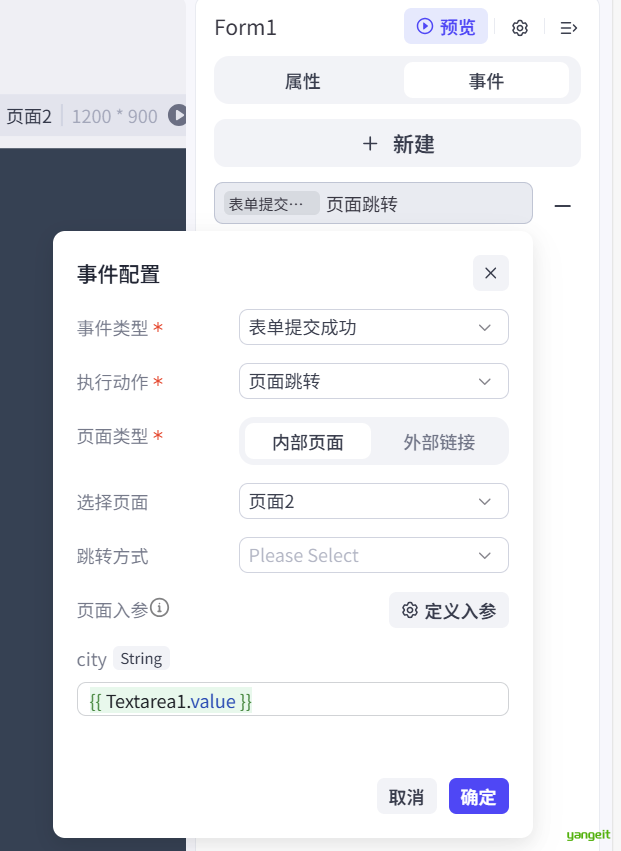Click the 页面入参 info icon
Screen dimensions: 621x851
click(x=160, y=607)
